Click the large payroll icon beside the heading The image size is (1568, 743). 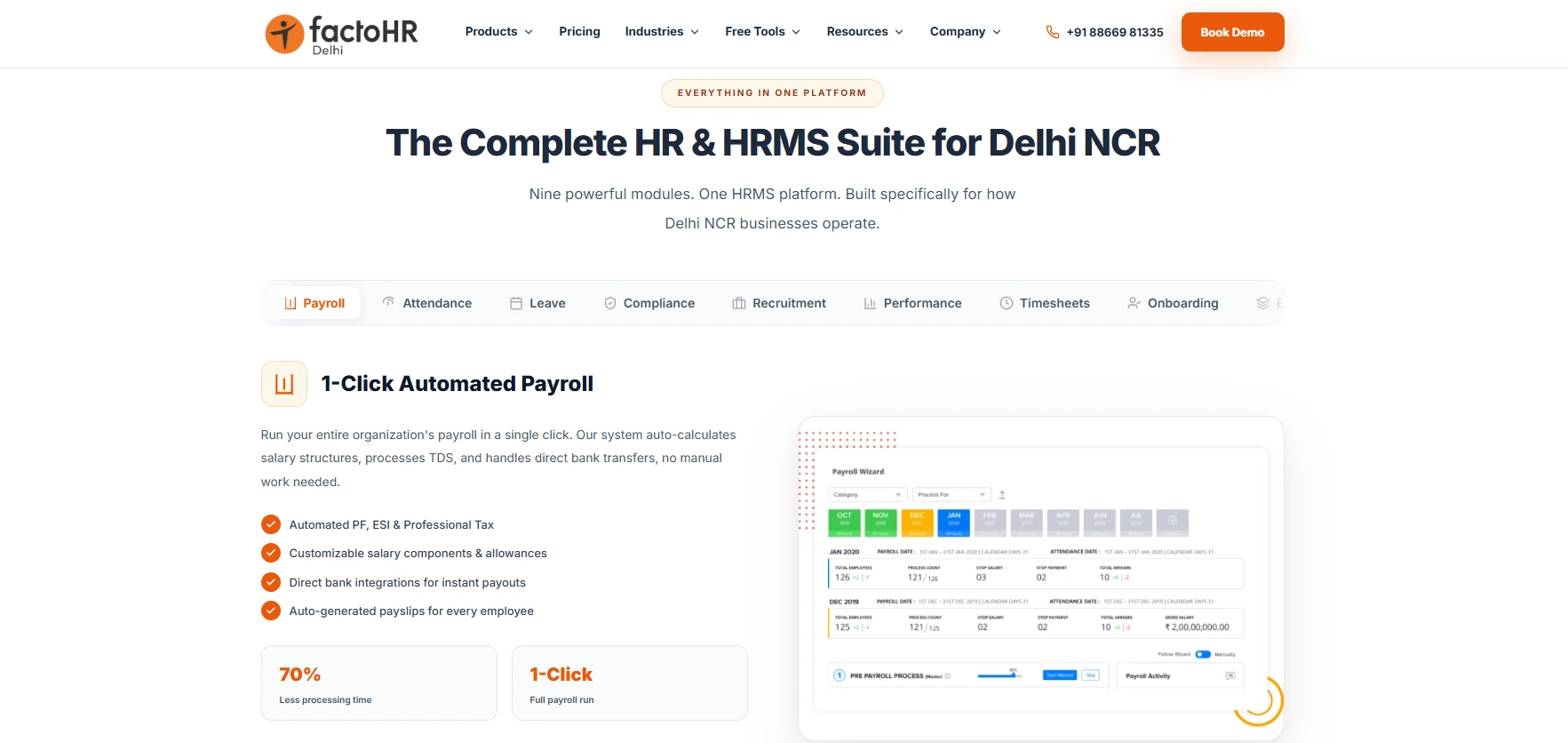[284, 384]
